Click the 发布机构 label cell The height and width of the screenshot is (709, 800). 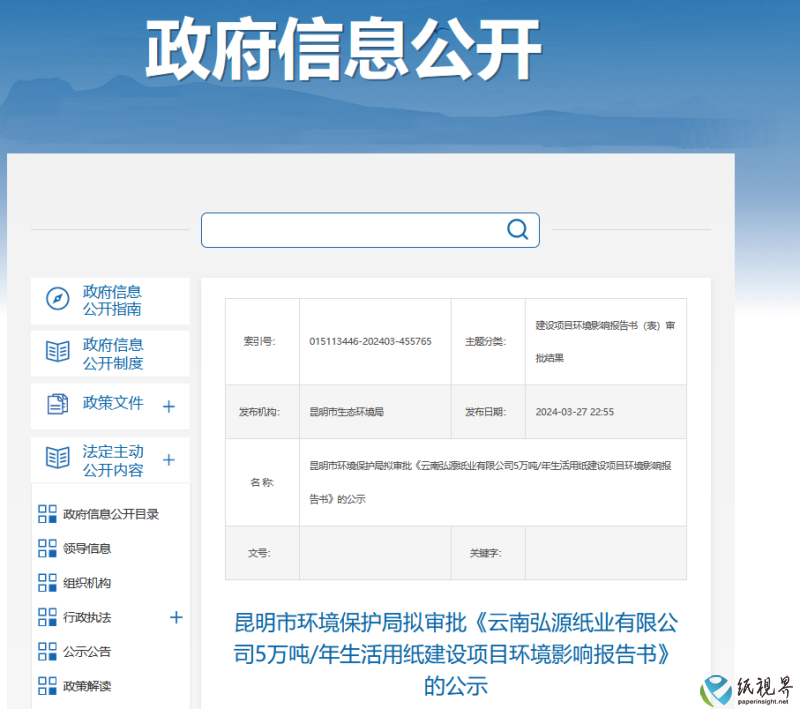262,412
